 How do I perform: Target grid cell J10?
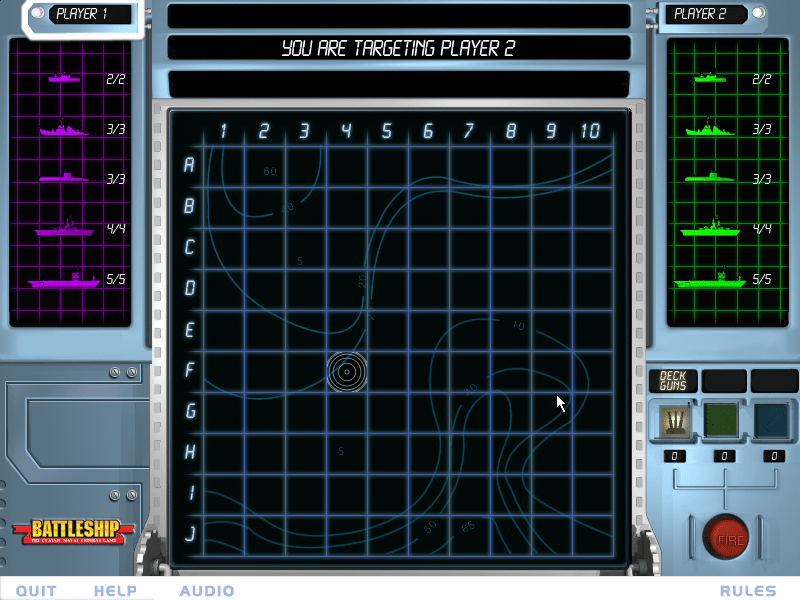click(x=593, y=536)
